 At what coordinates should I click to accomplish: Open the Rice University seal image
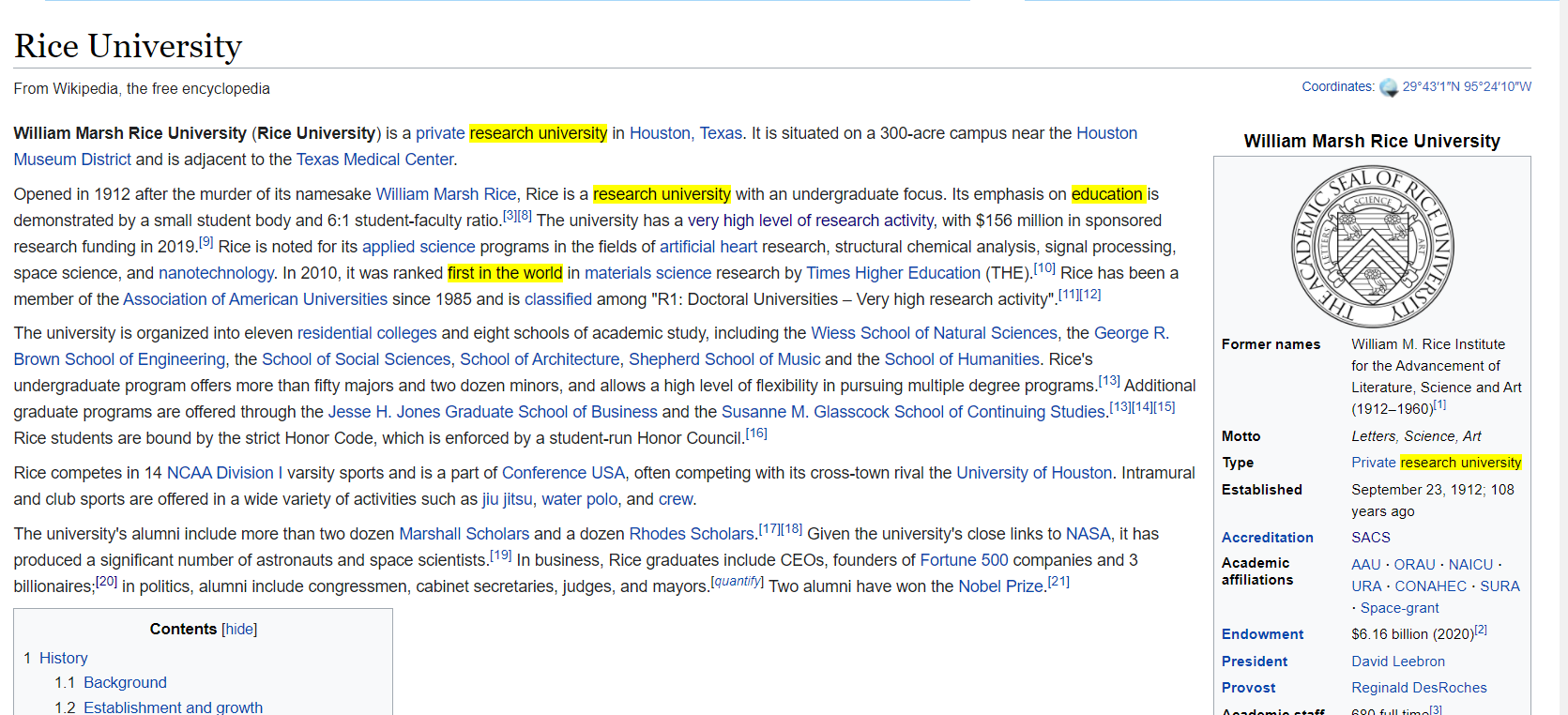(x=1372, y=246)
